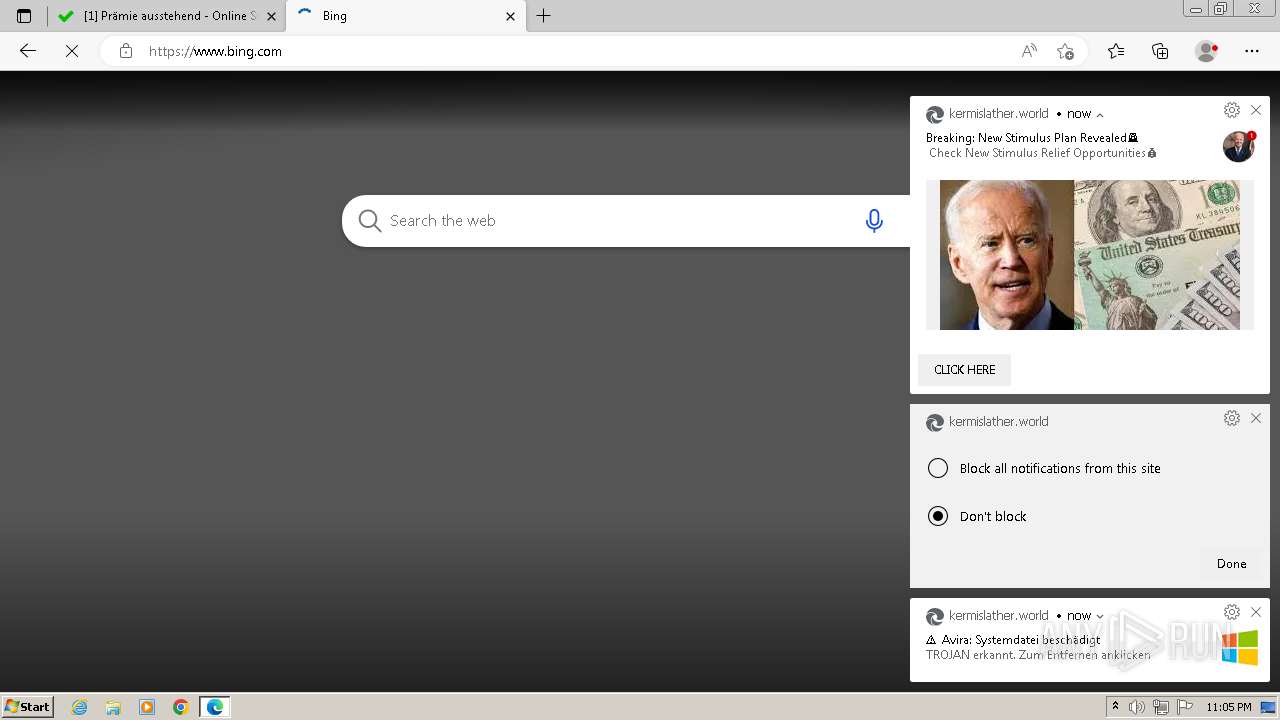Viewport: 1280px width, 720px height.
Task: Open the Windows Start menu
Action: [x=28, y=707]
